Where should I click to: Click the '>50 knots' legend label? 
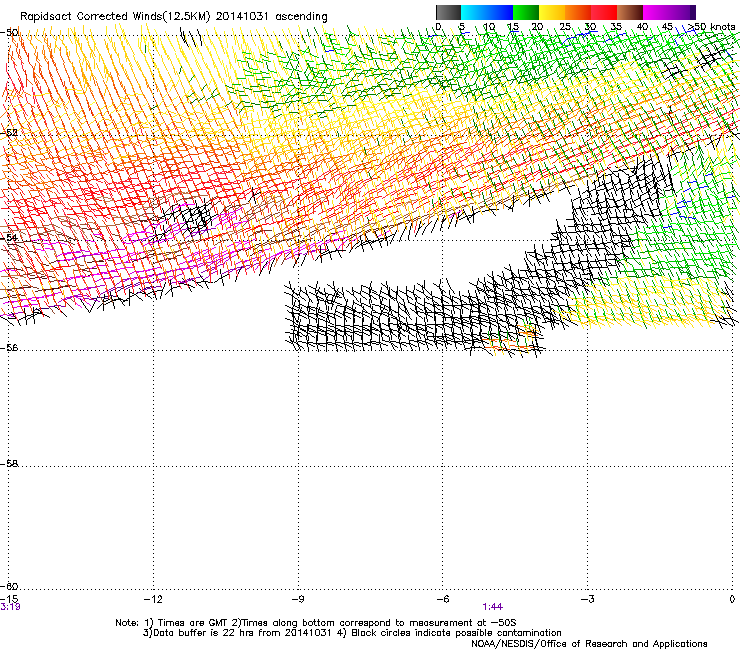tap(711, 27)
